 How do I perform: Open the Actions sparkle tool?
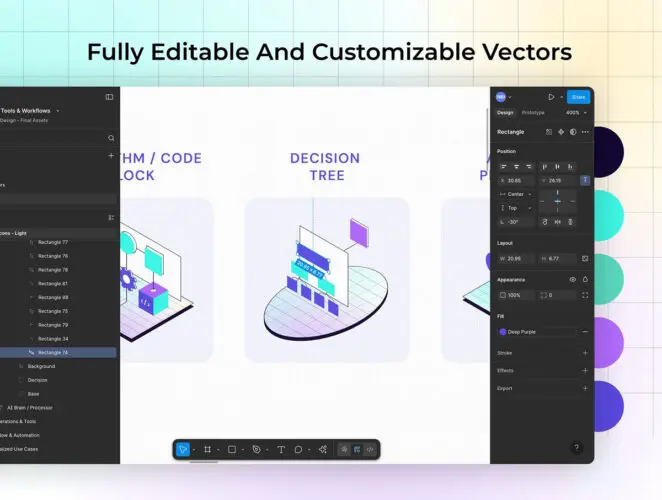point(321,450)
